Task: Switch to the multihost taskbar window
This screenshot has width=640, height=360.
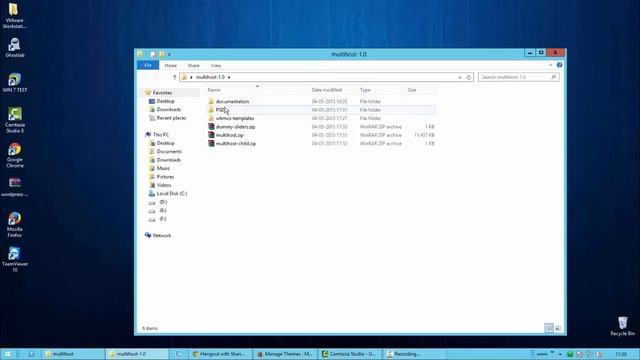Action: pos(73,354)
